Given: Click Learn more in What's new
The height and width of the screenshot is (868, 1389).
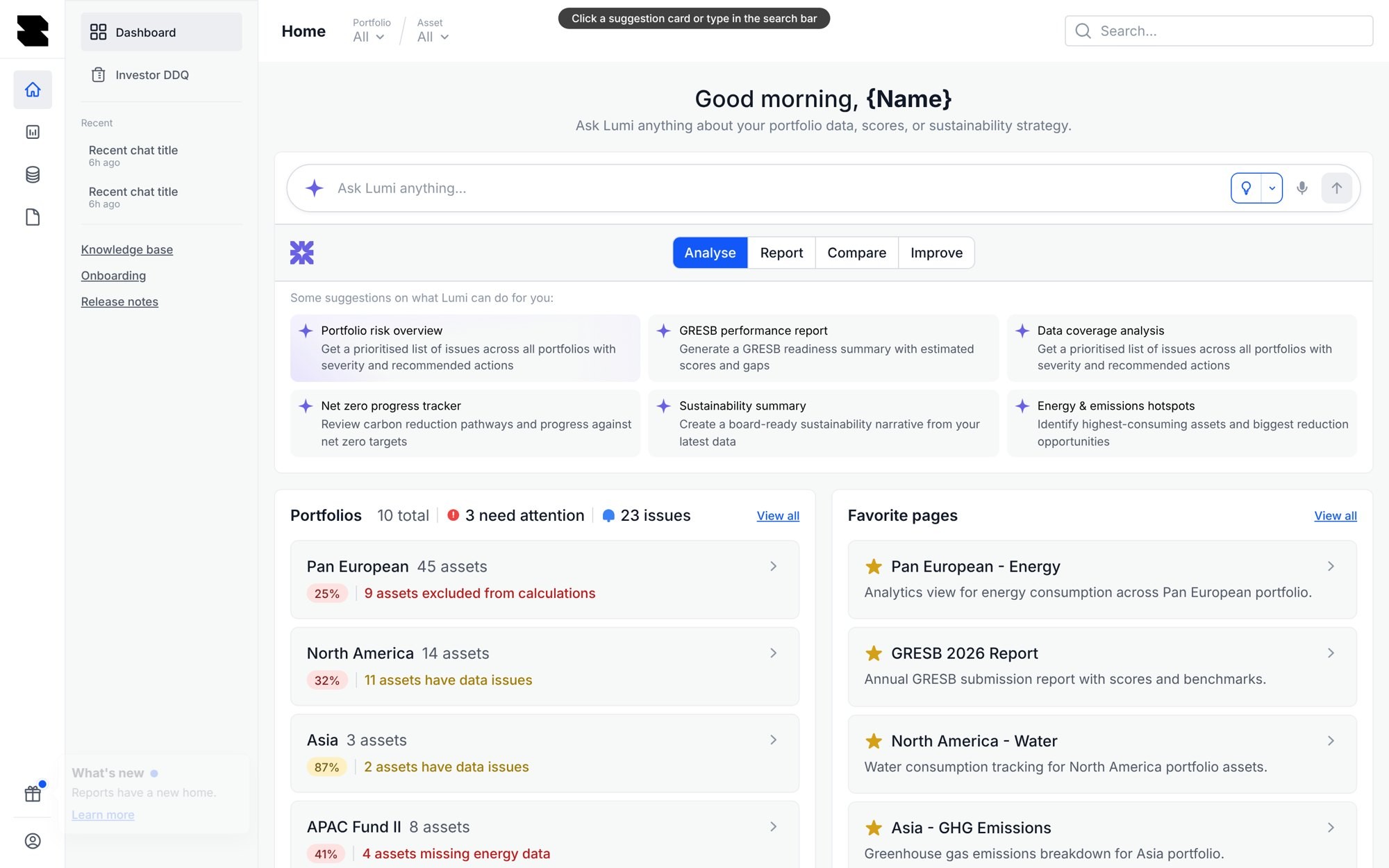Looking at the screenshot, I should click(103, 815).
